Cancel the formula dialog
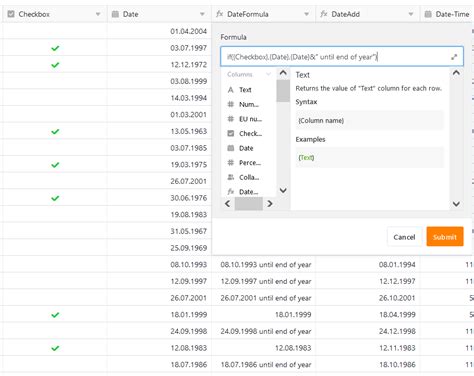The width and height of the screenshot is (474, 376). coord(404,237)
